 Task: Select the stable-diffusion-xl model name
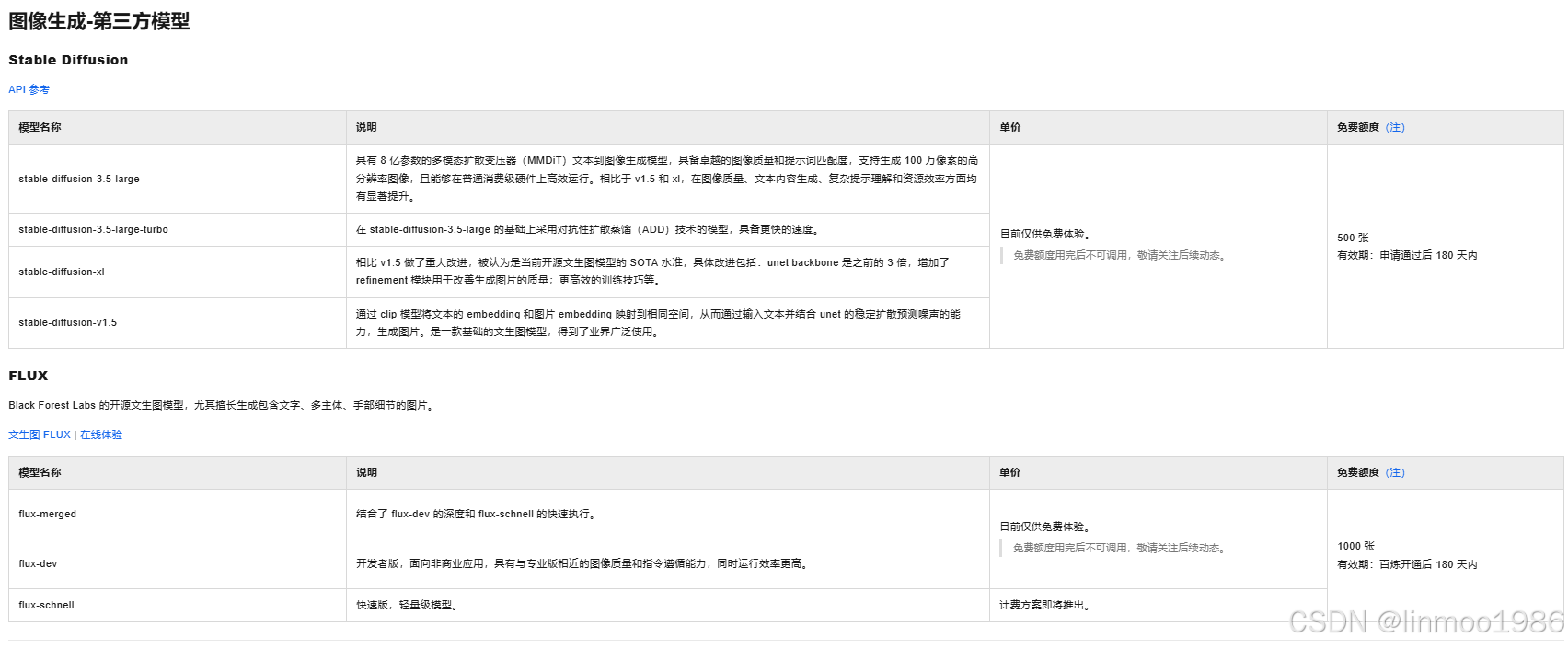[x=62, y=272]
